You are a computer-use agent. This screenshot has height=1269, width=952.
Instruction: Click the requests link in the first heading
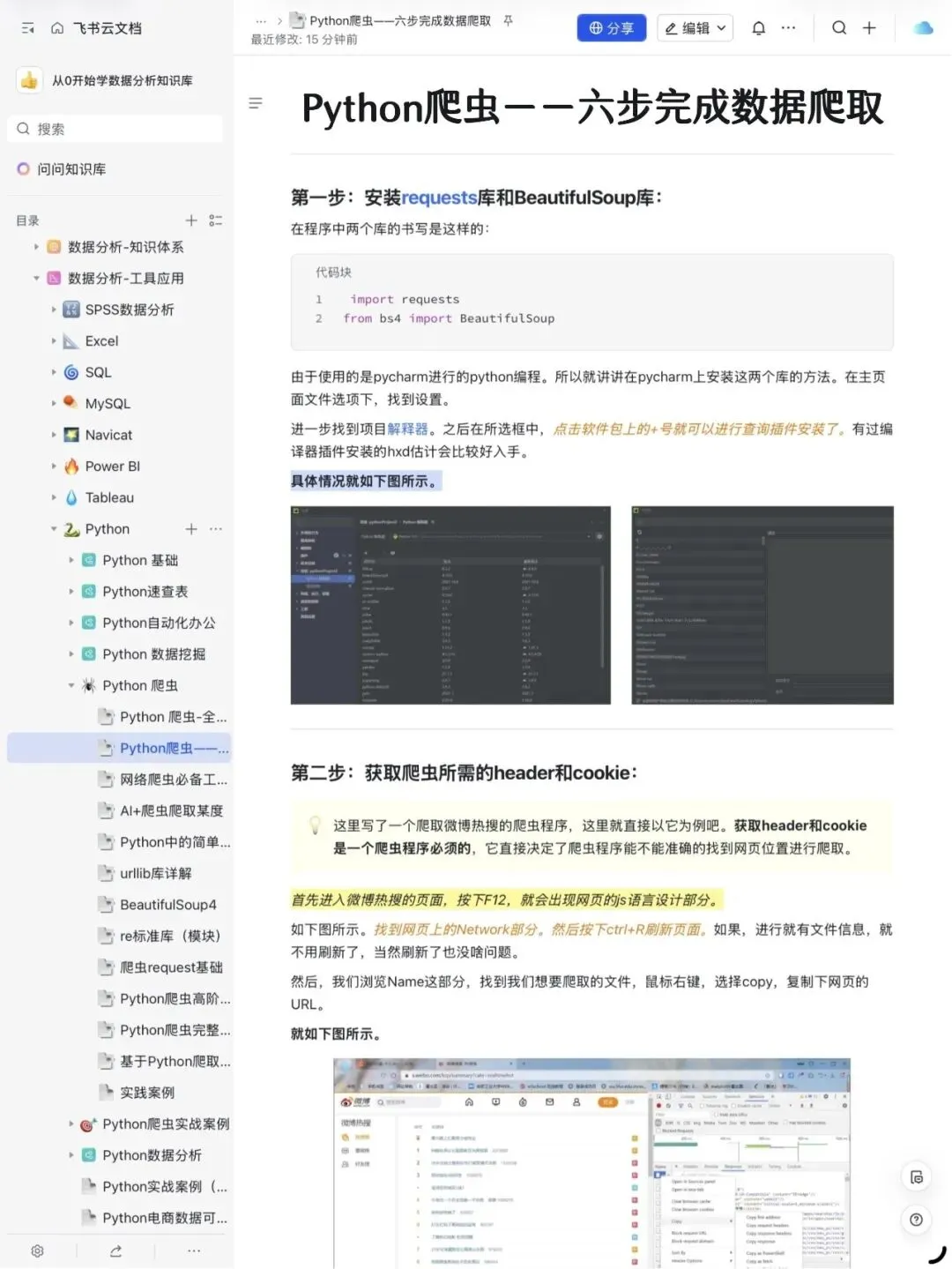439,198
